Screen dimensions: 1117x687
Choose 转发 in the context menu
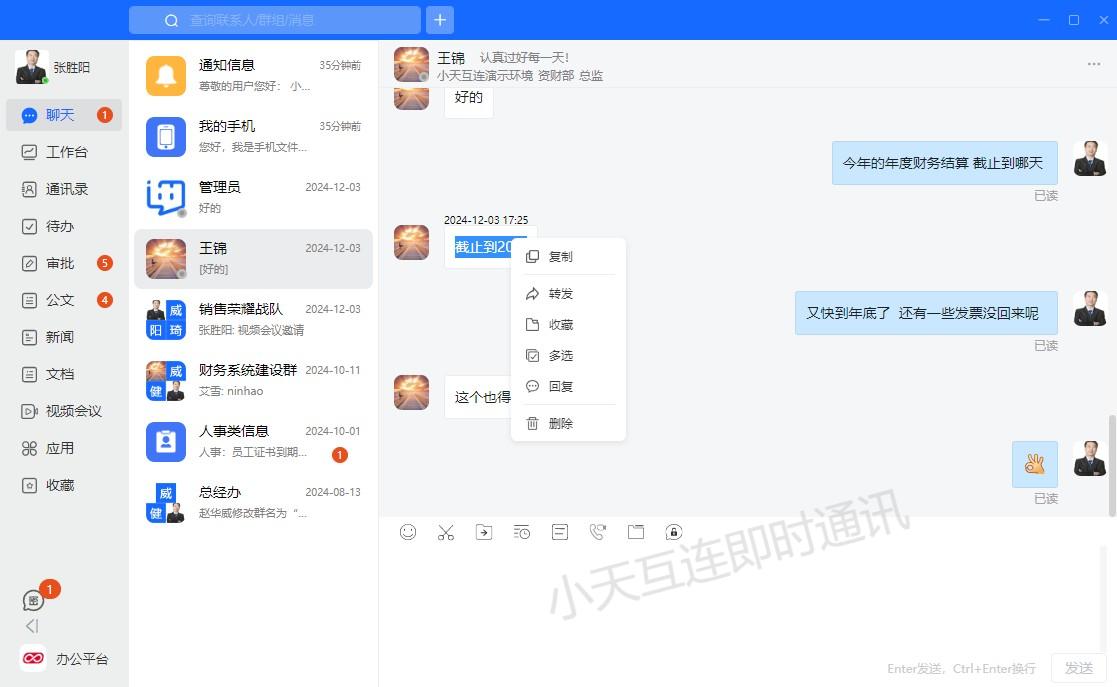(x=561, y=294)
